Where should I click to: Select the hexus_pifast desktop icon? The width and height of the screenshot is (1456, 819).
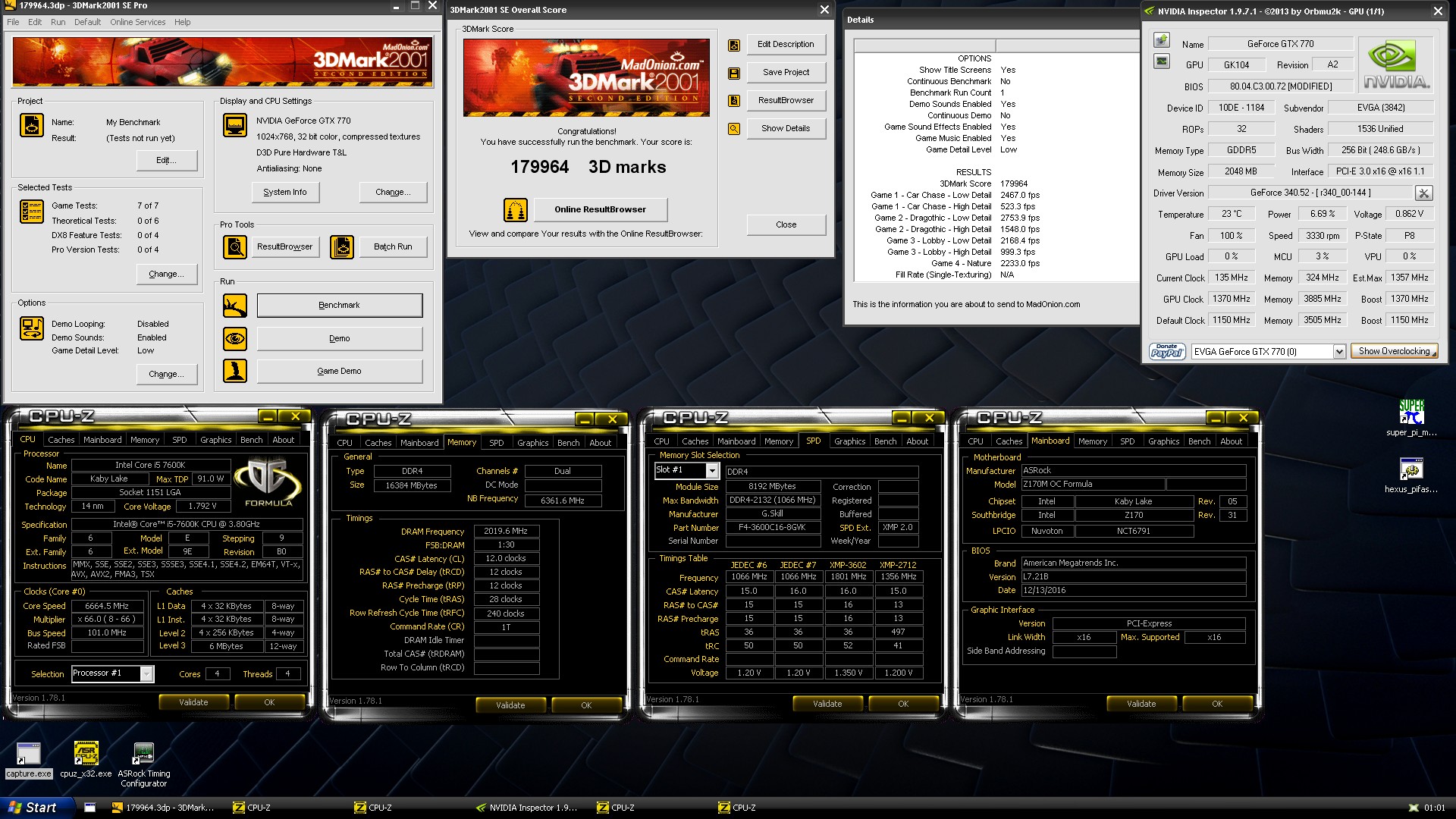click(1411, 475)
